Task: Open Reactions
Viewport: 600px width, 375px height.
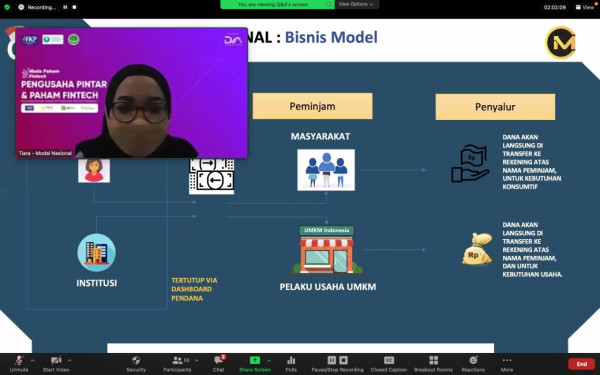Action: (473, 364)
